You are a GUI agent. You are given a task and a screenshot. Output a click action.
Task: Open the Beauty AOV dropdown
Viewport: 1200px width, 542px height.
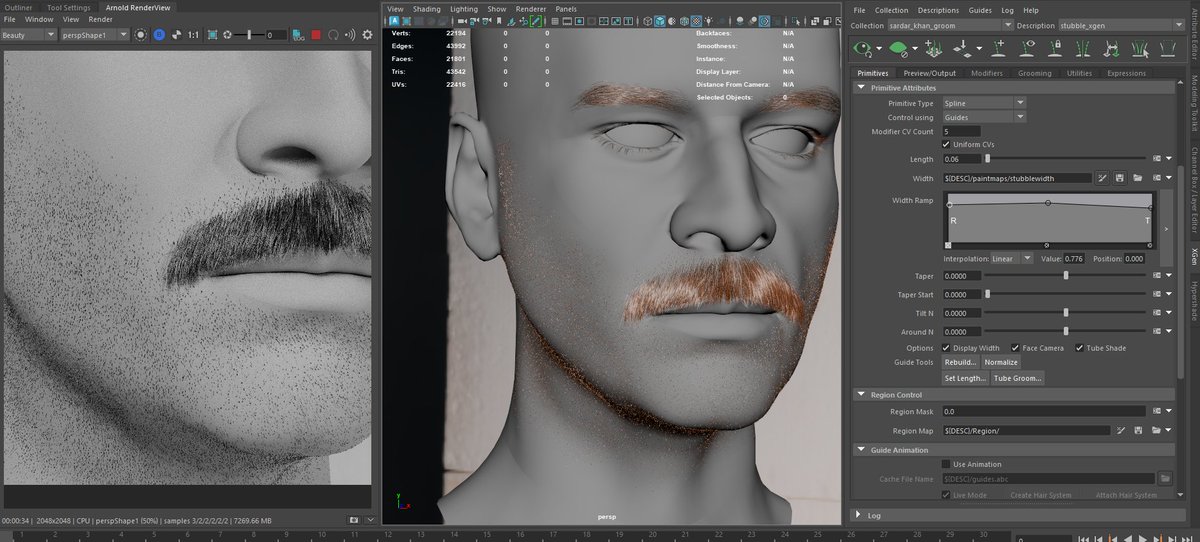pos(29,35)
